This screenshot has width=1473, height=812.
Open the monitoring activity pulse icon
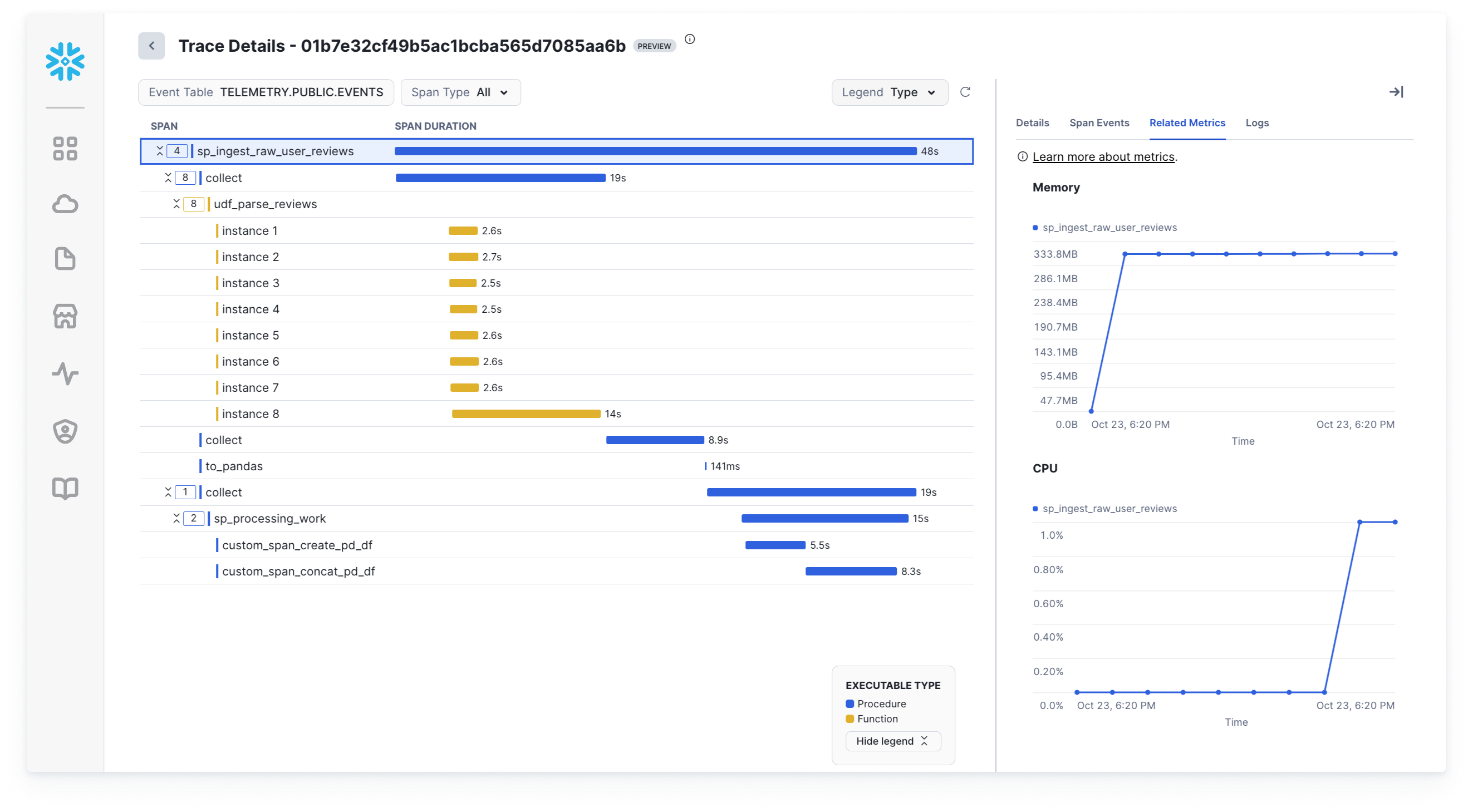click(65, 374)
